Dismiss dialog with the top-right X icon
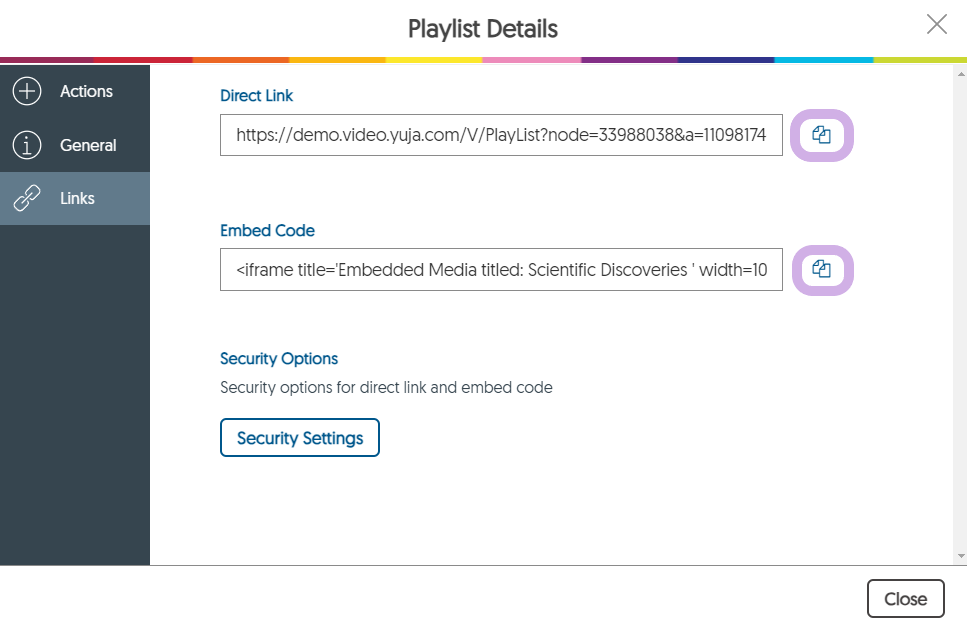Image resolution: width=967 pixels, height=628 pixels. [x=936, y=25]
